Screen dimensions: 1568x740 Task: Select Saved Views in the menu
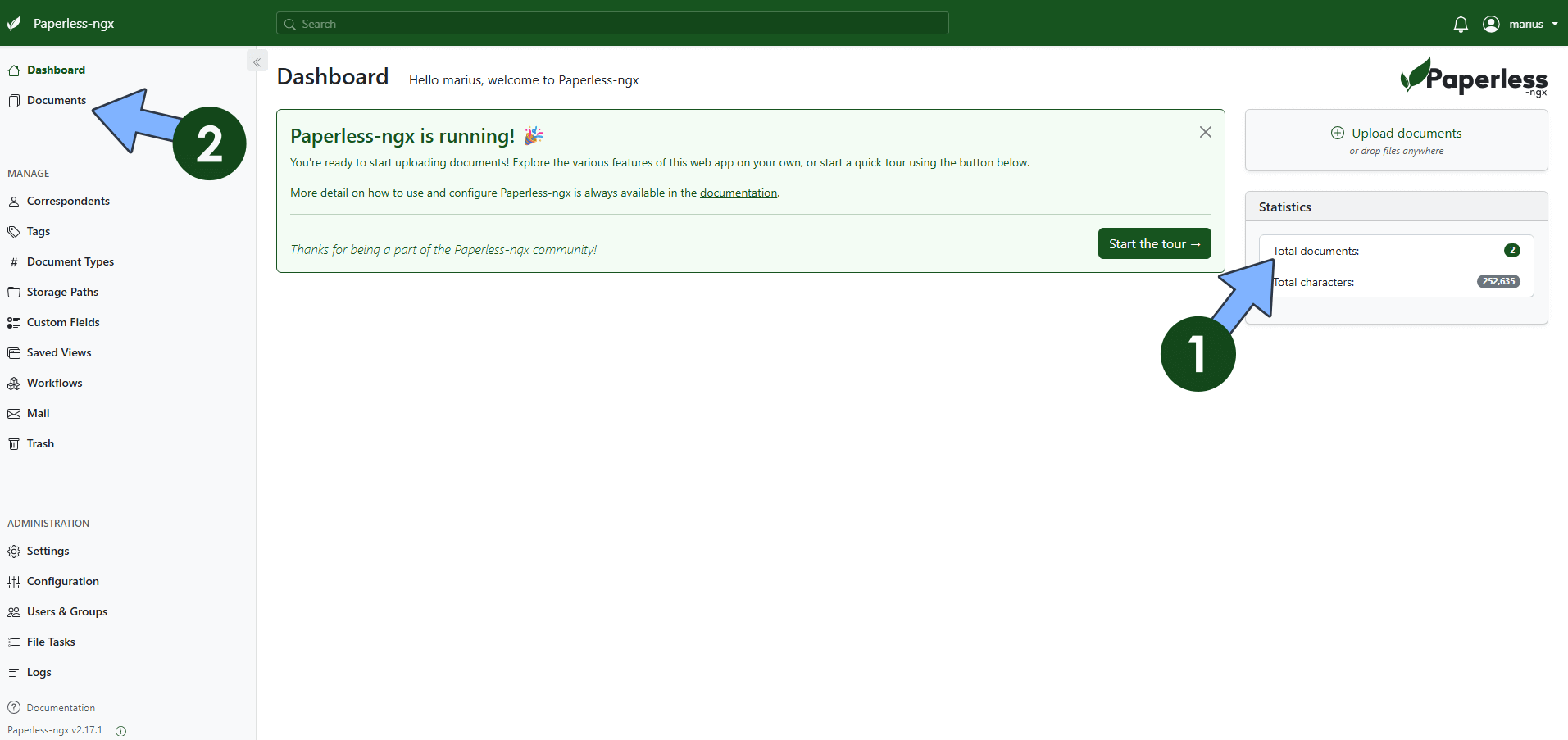(x=59, y=352)
